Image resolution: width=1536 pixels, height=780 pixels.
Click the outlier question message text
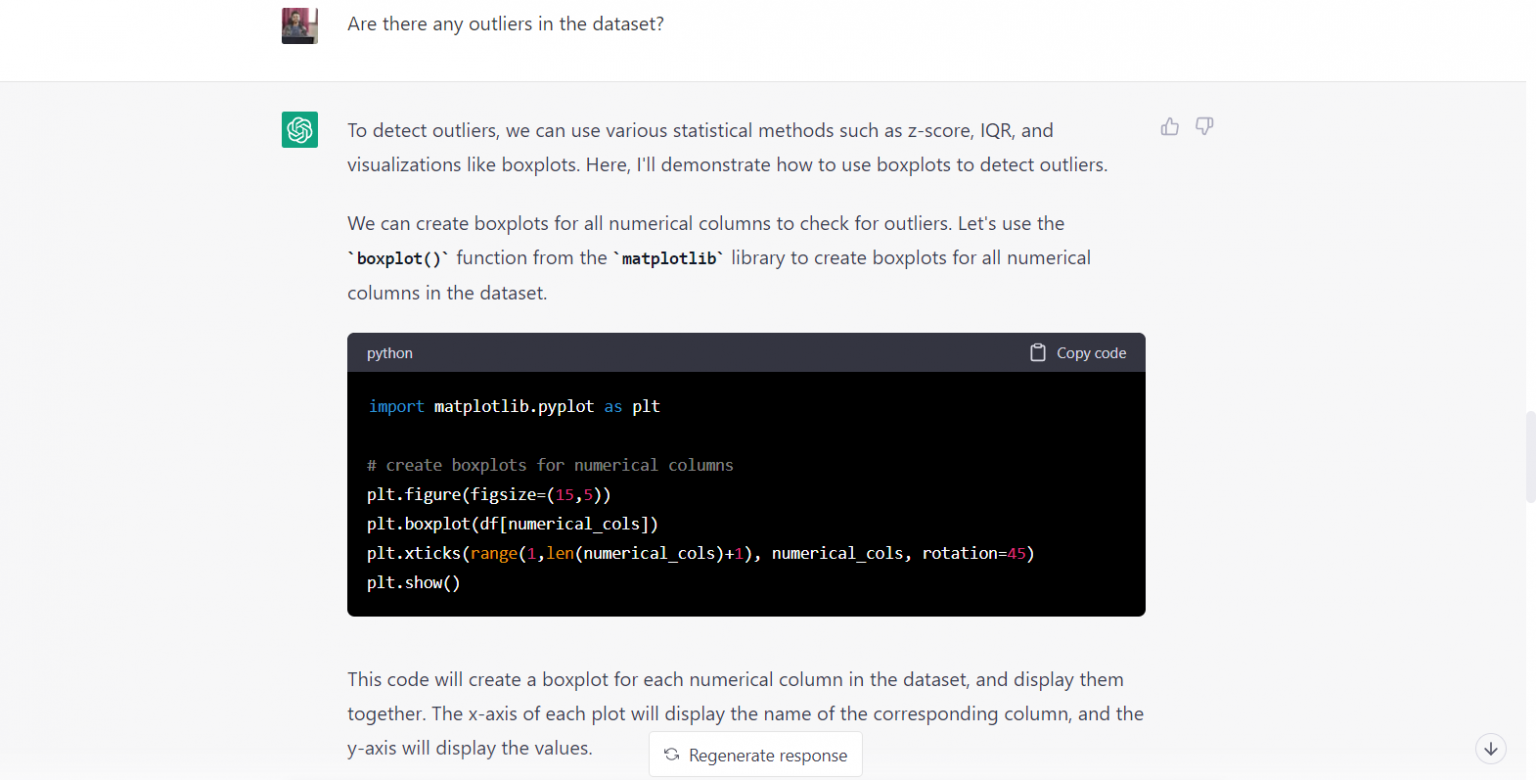click(x=505, y=23)
